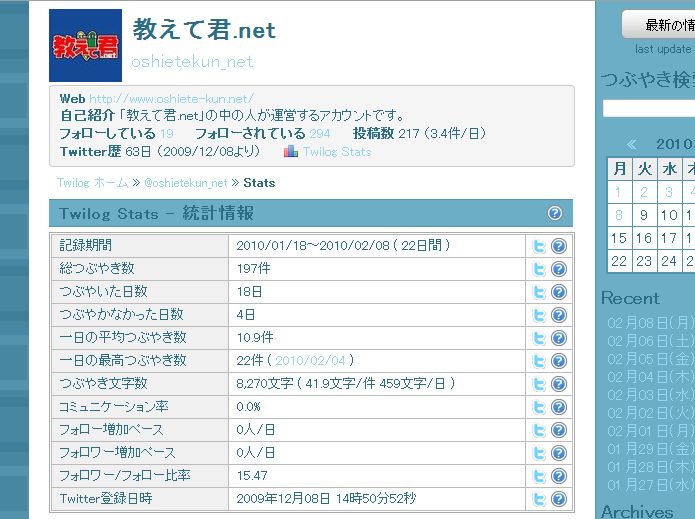Open Recent entry 02月01日(月)
The width and height of the screenshot is (695, 519).
pyautogui.click(x=650, y=431)
